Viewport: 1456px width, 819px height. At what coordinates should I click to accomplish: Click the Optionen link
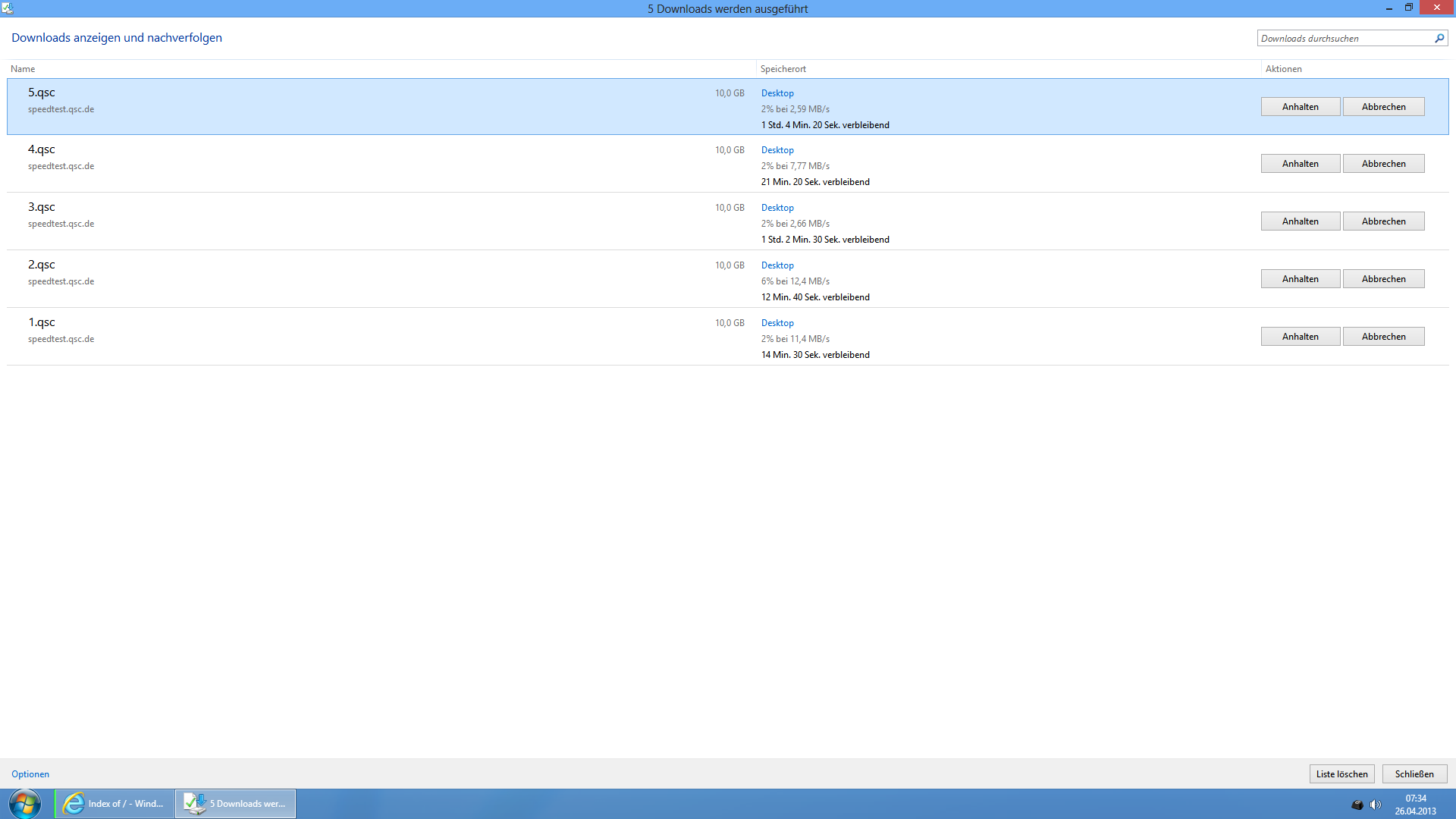[x=30, y=774]
